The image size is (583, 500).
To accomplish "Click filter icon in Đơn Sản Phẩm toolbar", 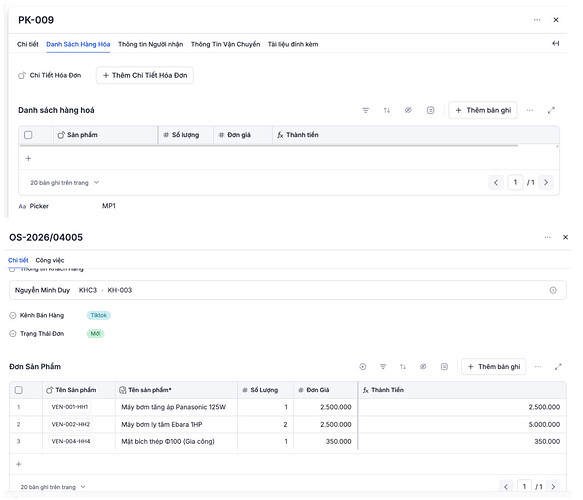I will [x=383, y=367].
